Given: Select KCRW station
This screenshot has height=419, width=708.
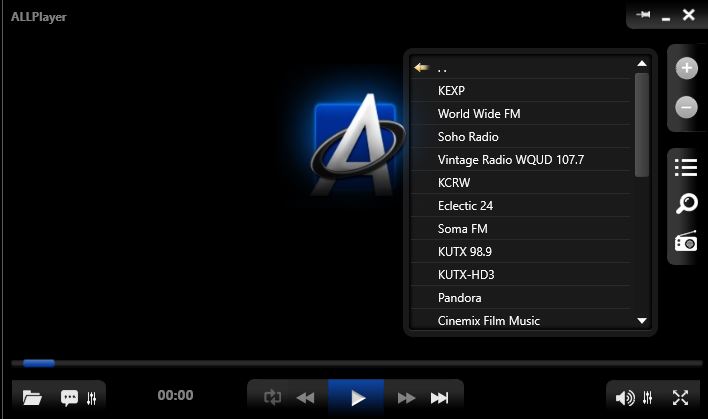Looking at the screenshot, I should coord(521,182).
